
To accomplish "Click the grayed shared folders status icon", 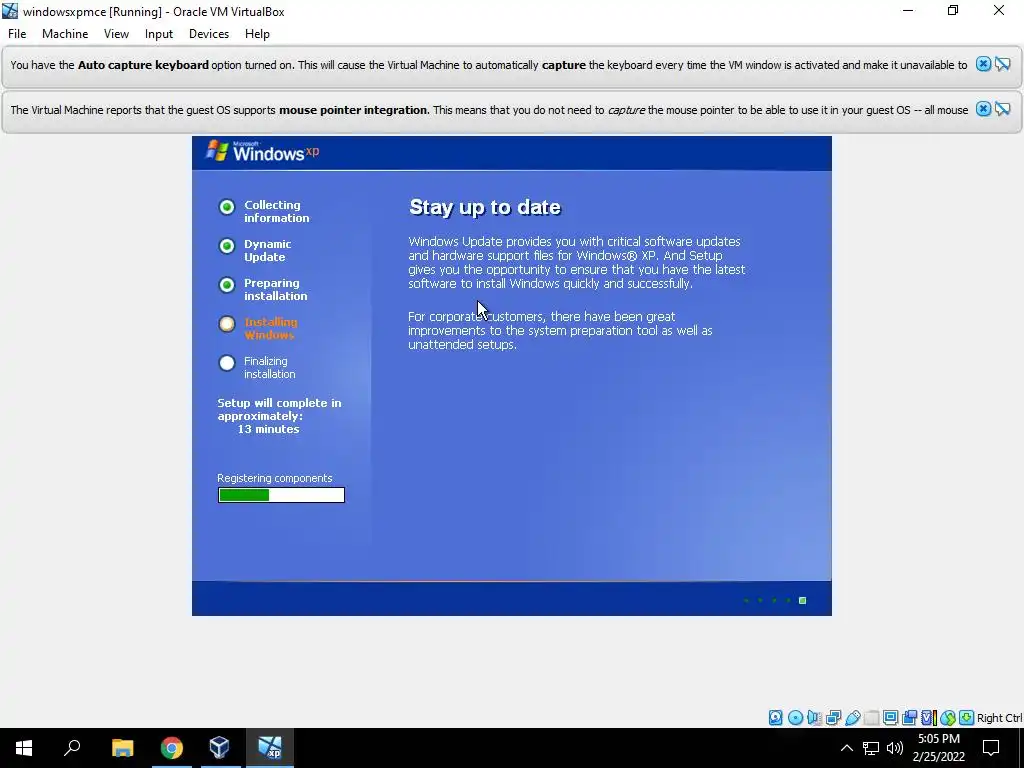I will pyautogui.click(x=871, y=718).
